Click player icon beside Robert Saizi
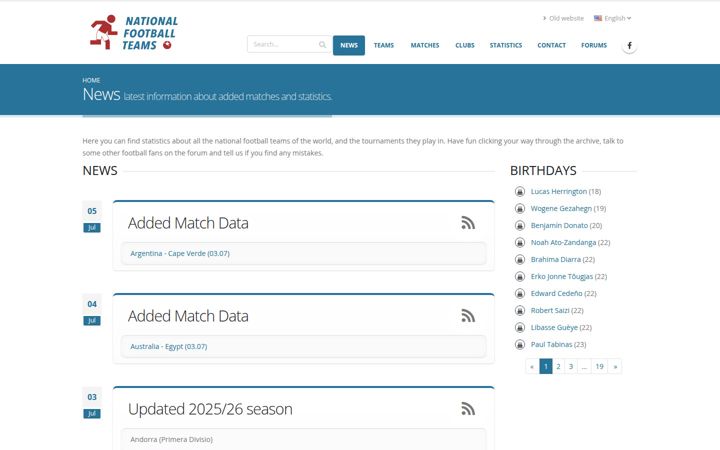 tap(520, 310)
